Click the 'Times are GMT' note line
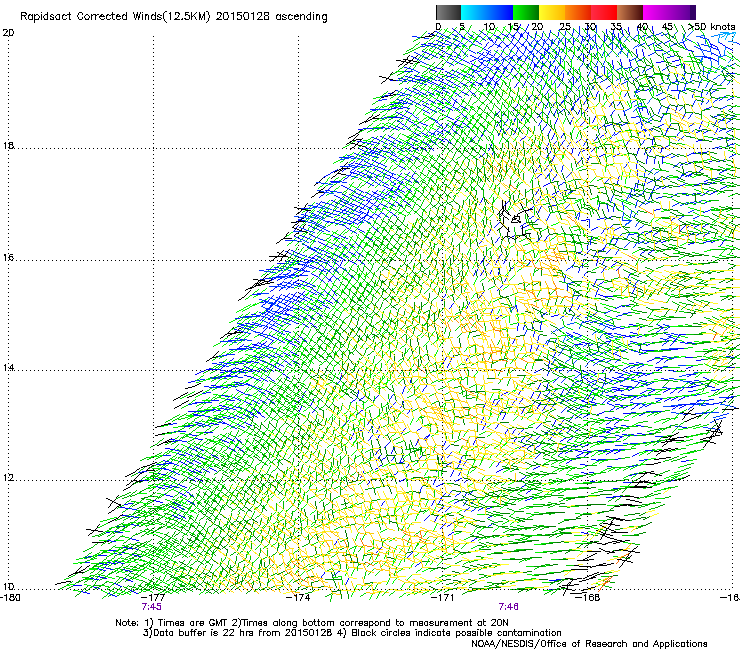The image size is (740, 650). pyautogui.click(x=312, y=623)
